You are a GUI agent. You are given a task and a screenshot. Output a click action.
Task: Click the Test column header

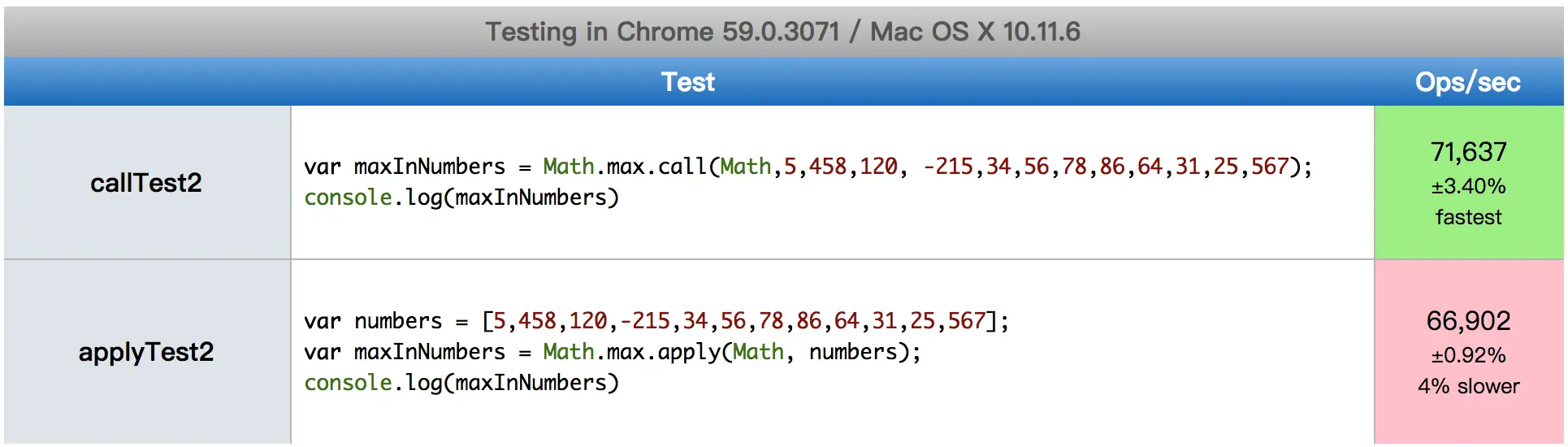[x=687, y=82]
